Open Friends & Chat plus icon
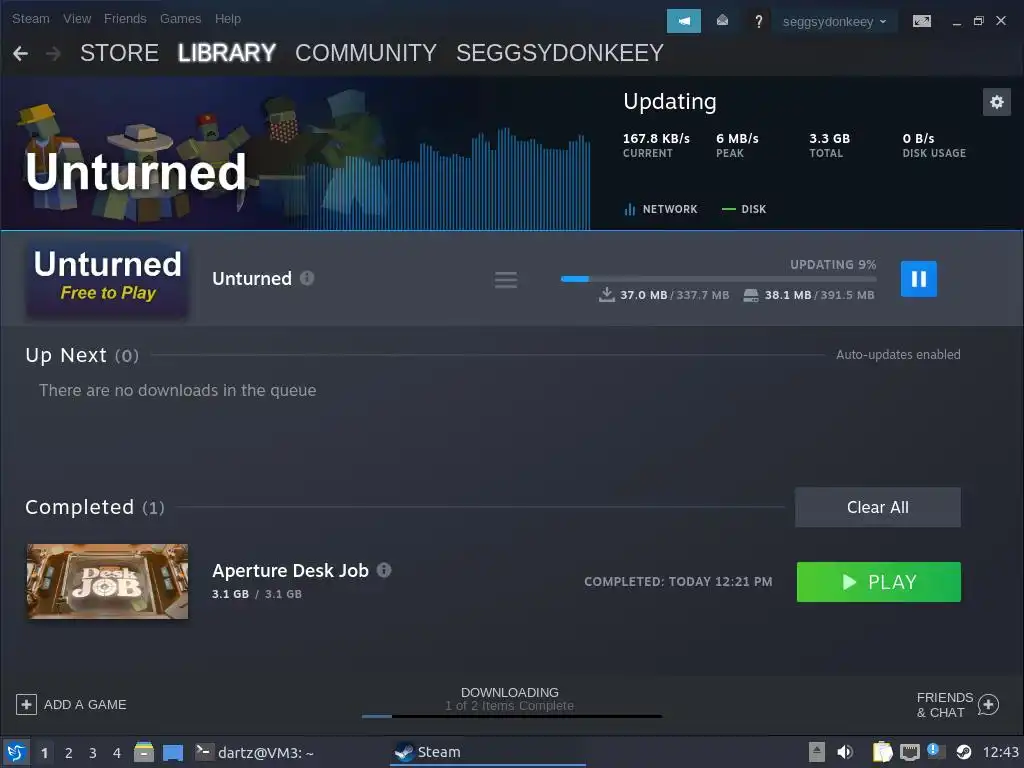The width and height of the screenshot is (1024, 768). point(988,705)
